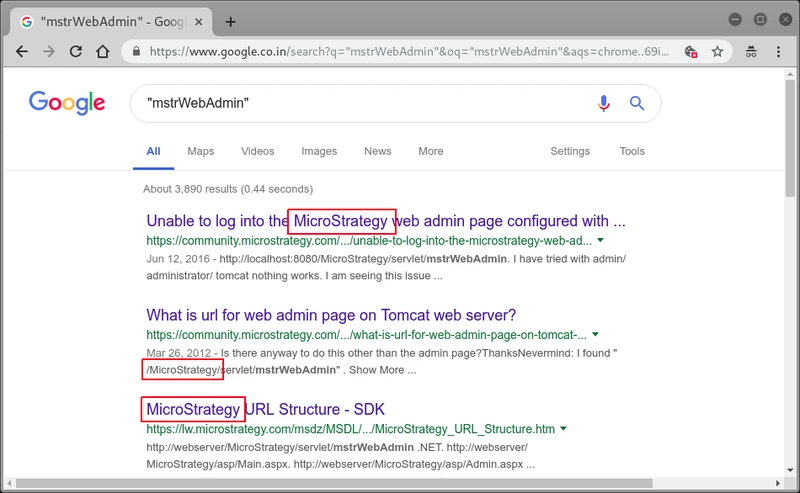This screenshot has width=800, height=493.
Task: Go to browser home page icon
Action: pos(103,52)
